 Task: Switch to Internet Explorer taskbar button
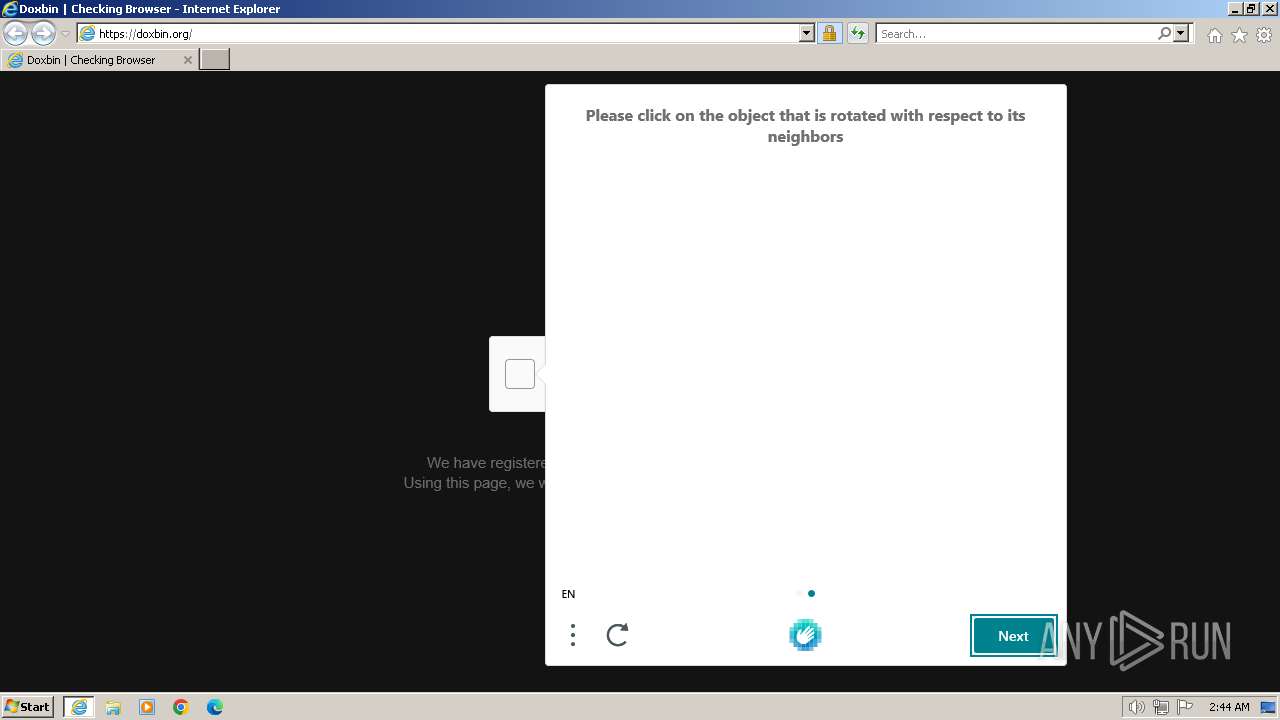click(79, 706)
